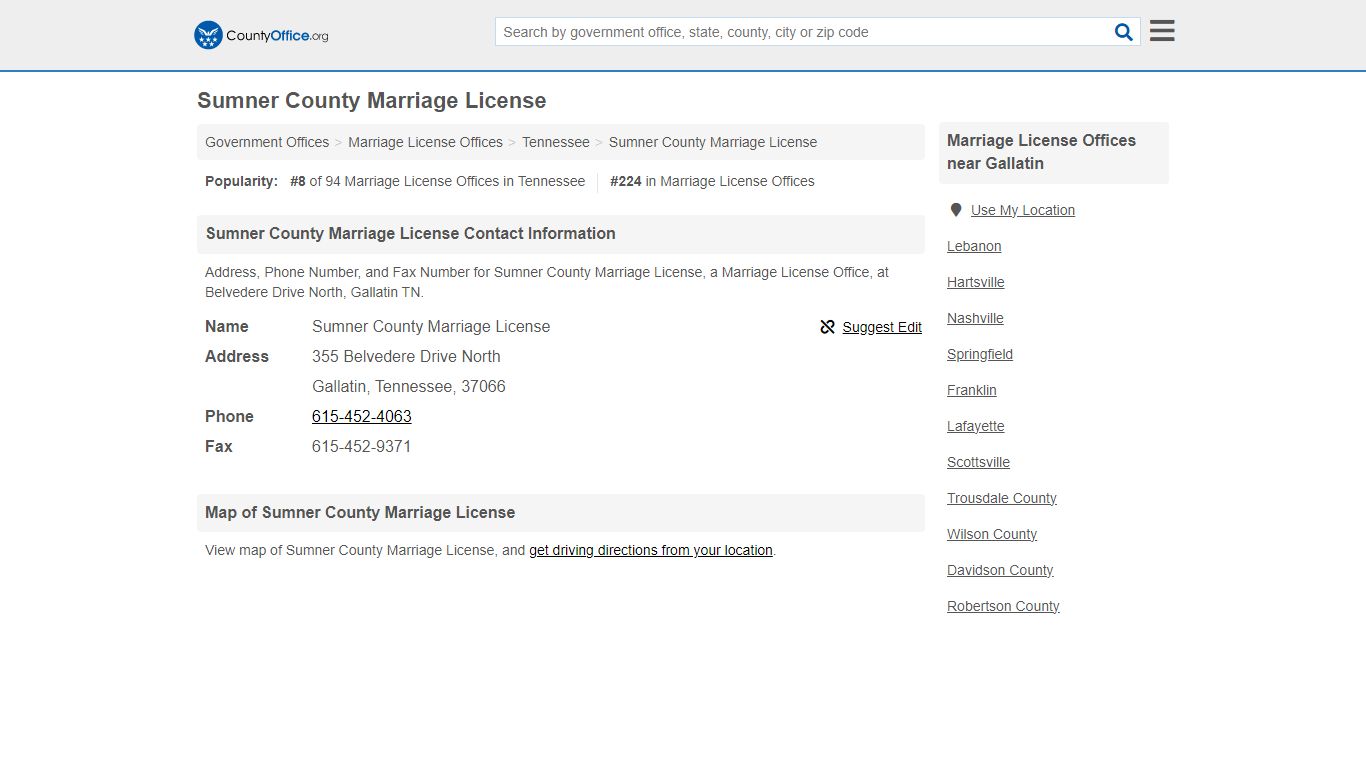The width and height of the screenshot is (1366, 768).
Task: Open Lafayette offices link
Action: [x=976, y=426]
